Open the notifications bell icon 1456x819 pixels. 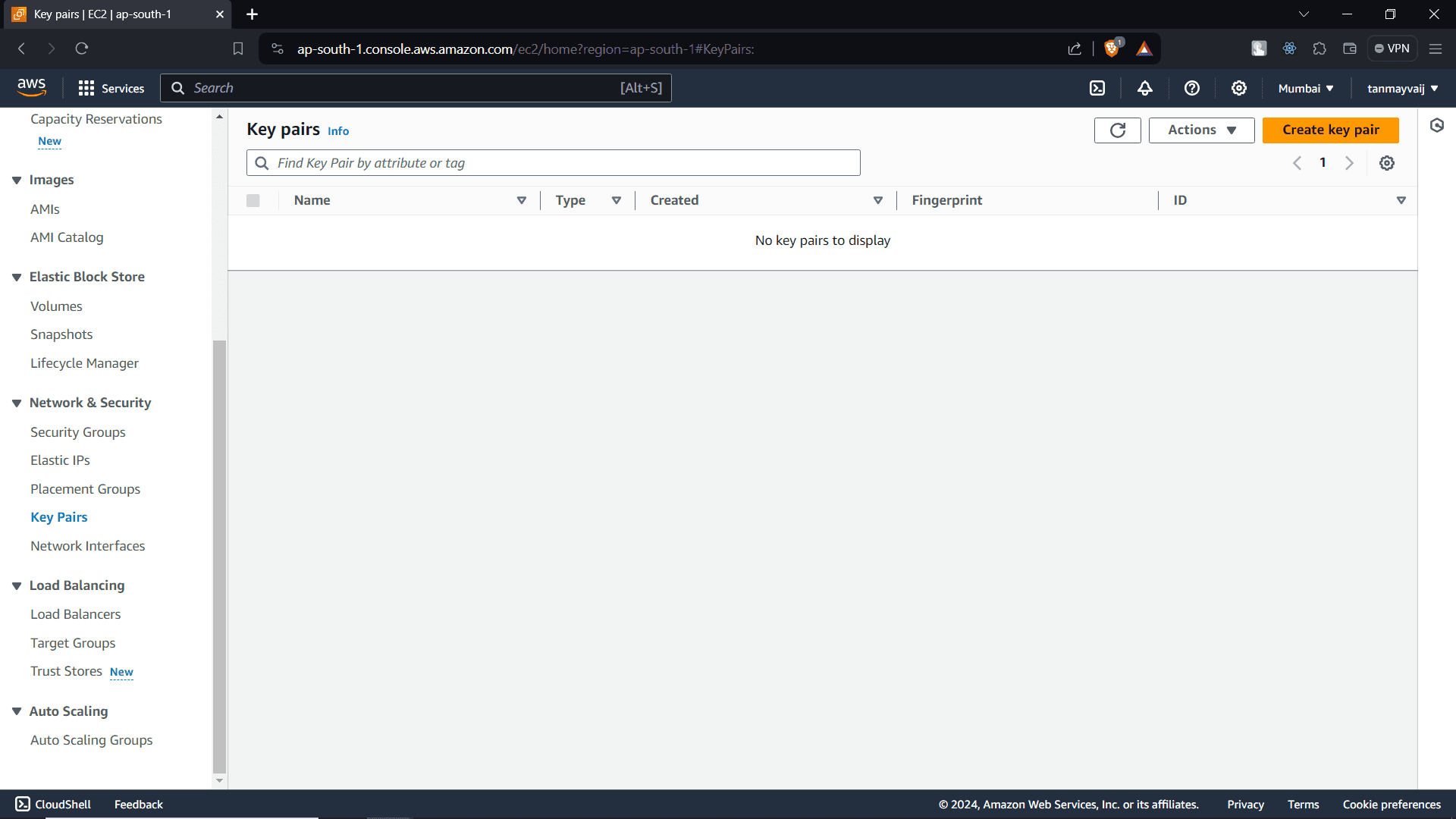click(x=1145, y=88)
